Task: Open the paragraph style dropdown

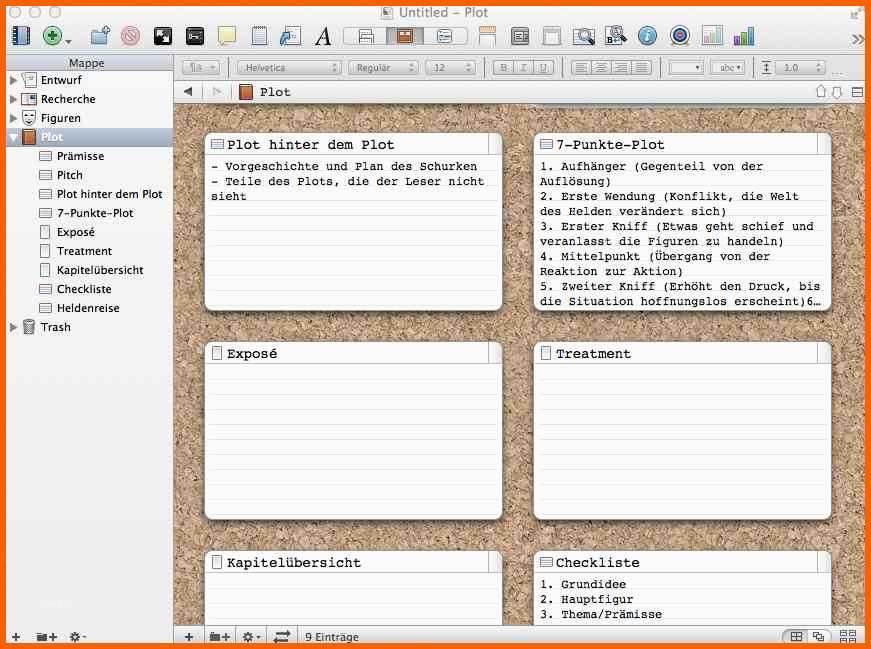Action: click(x=201, y=68)
